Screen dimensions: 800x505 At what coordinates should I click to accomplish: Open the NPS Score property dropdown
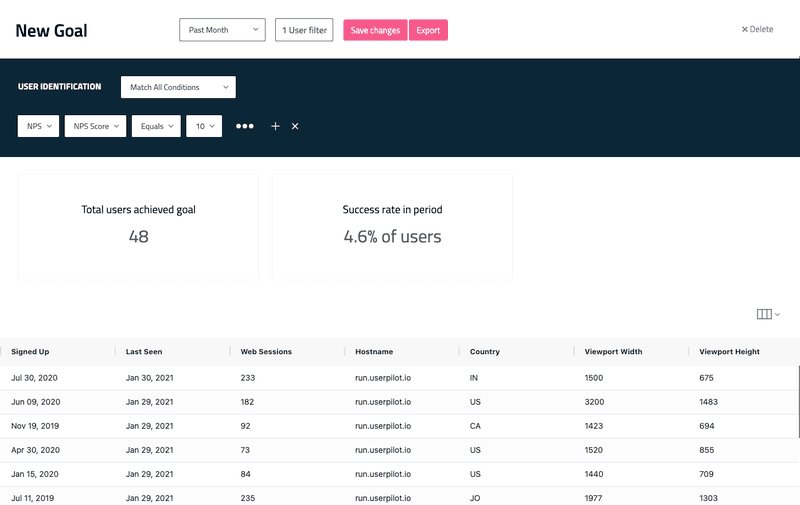[95, 126]
